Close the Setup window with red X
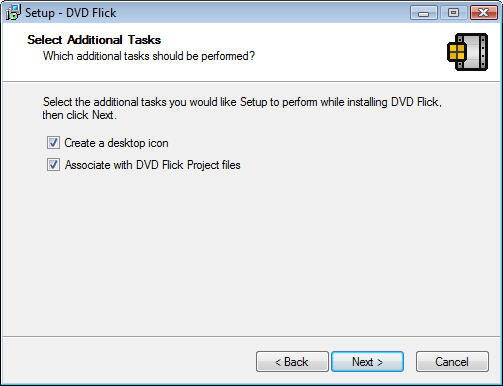This screenshot has height=386, width=503. tap(483, 13)
